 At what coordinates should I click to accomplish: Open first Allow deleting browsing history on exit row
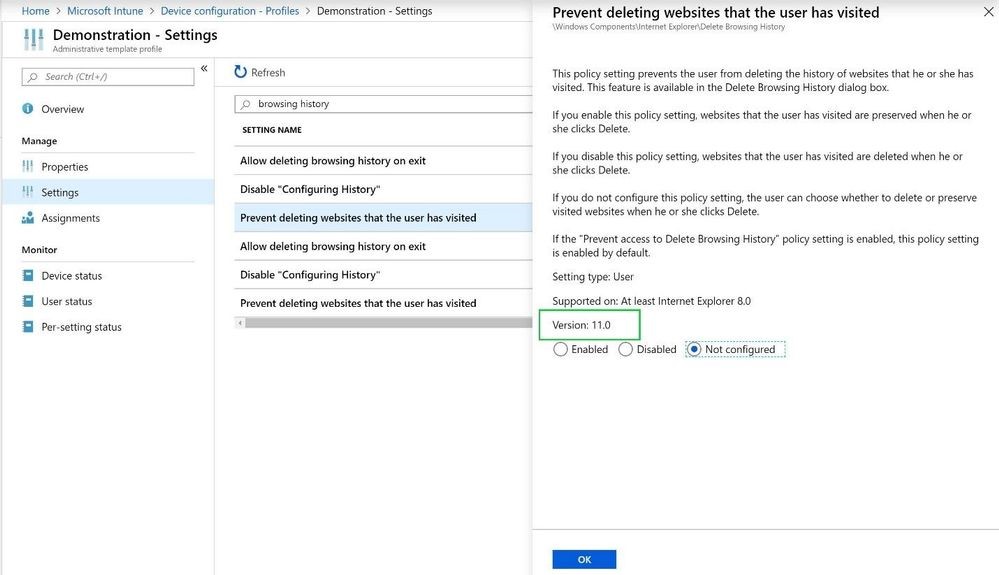pos(384,160)
